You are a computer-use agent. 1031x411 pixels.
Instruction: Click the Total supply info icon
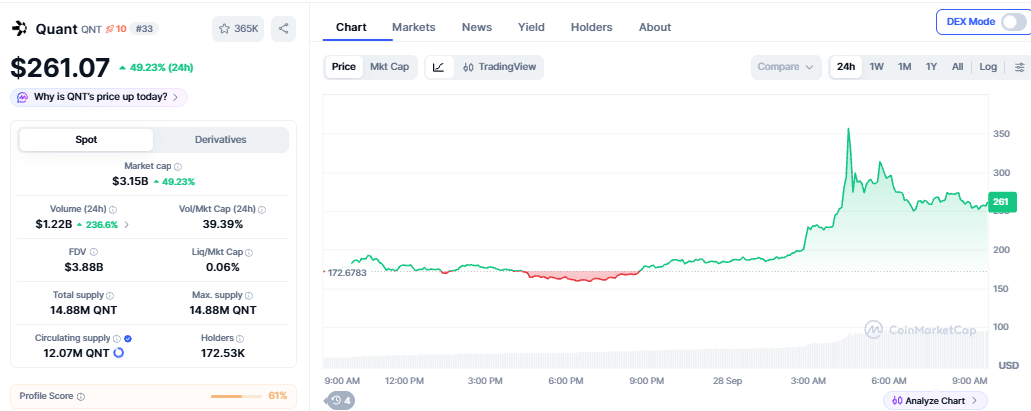click(x=110, y=296)
